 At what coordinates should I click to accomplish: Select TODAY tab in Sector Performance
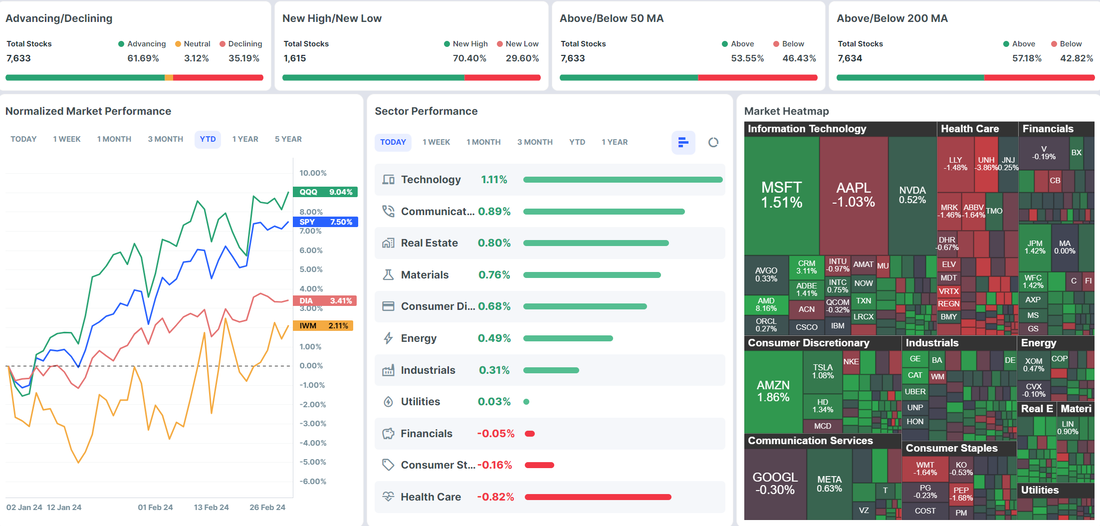pos(393,142)
